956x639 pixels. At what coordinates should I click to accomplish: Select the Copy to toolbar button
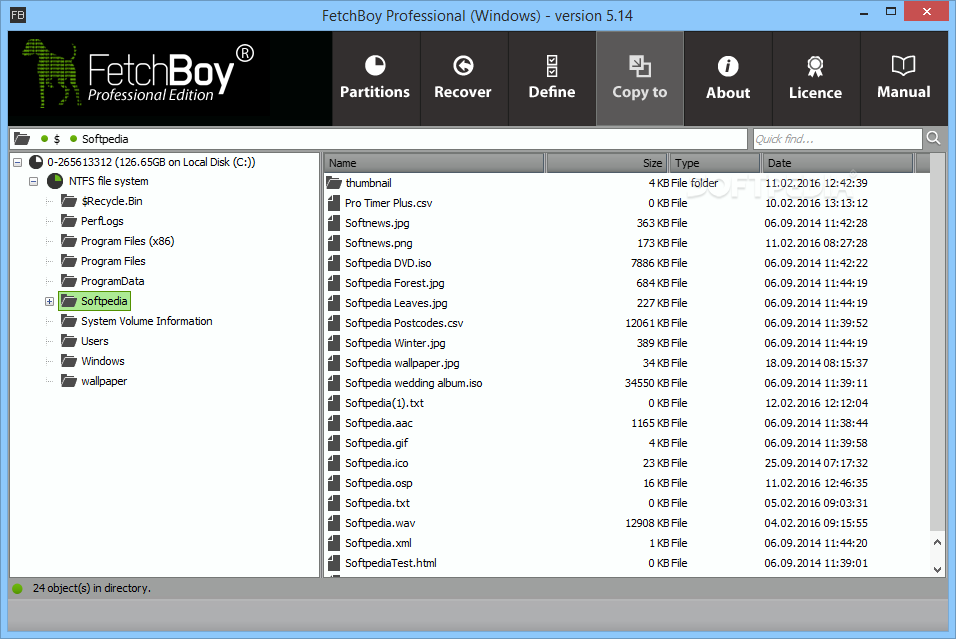640,78
